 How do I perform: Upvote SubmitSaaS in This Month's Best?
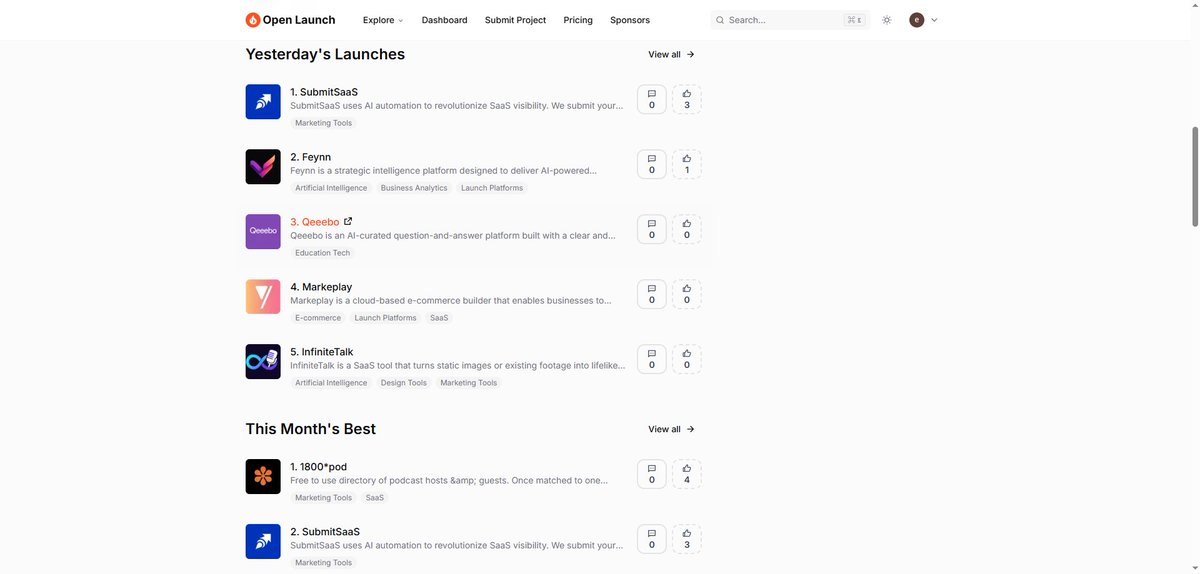point(687,539)
